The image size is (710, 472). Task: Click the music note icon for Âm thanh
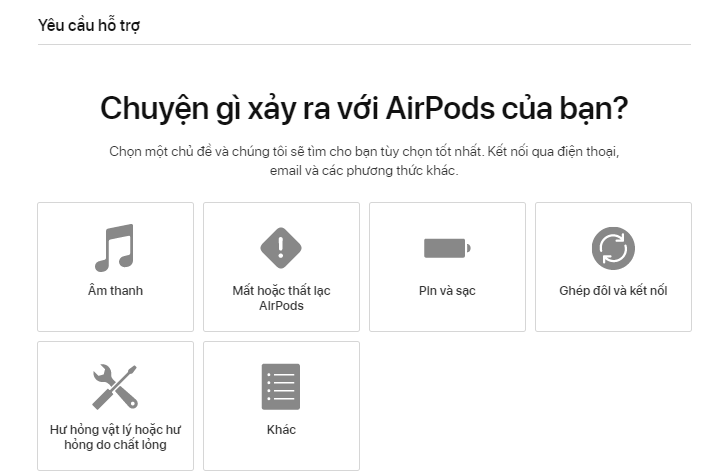click(115, 248)
